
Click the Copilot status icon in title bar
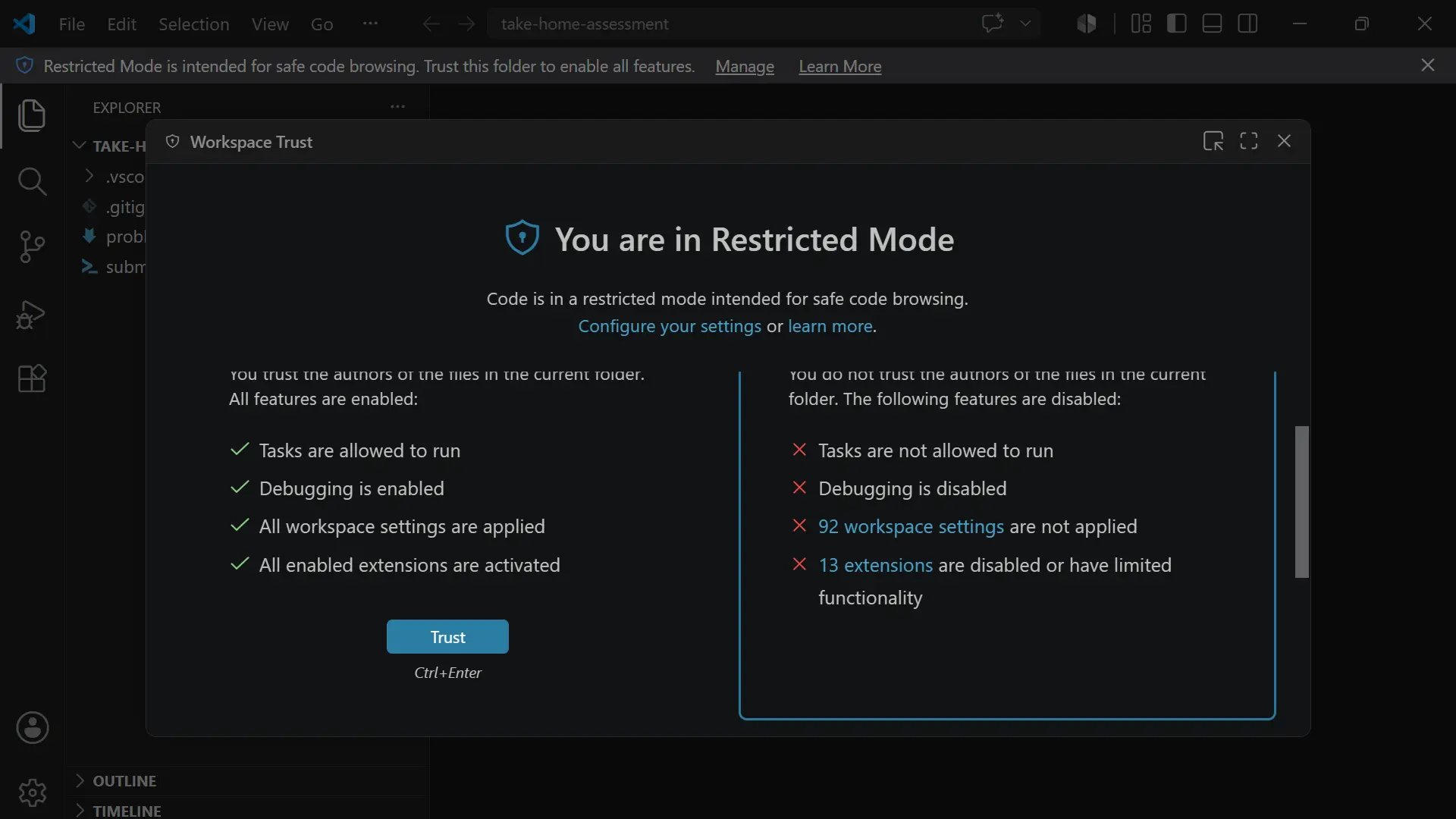tap(1087, 24)
